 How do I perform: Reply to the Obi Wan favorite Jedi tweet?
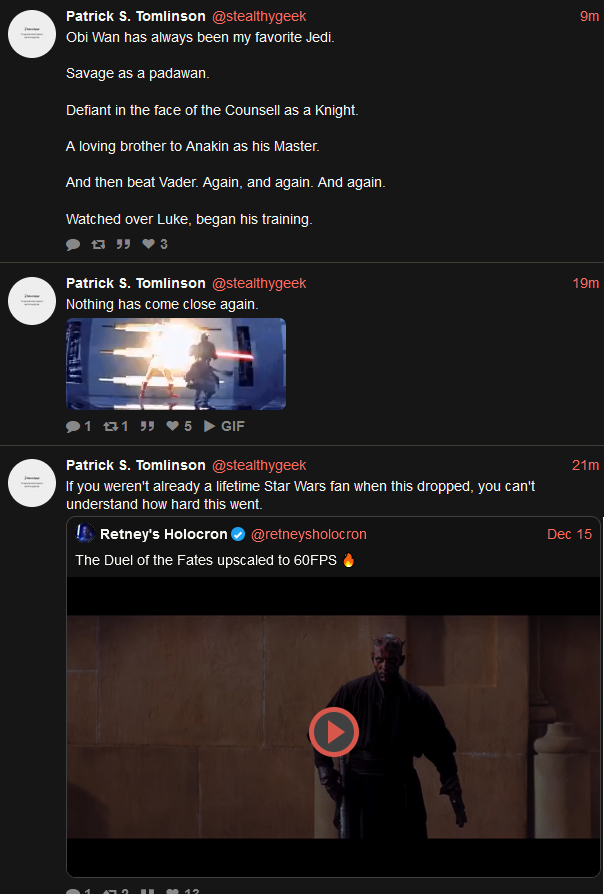[73, 245]
